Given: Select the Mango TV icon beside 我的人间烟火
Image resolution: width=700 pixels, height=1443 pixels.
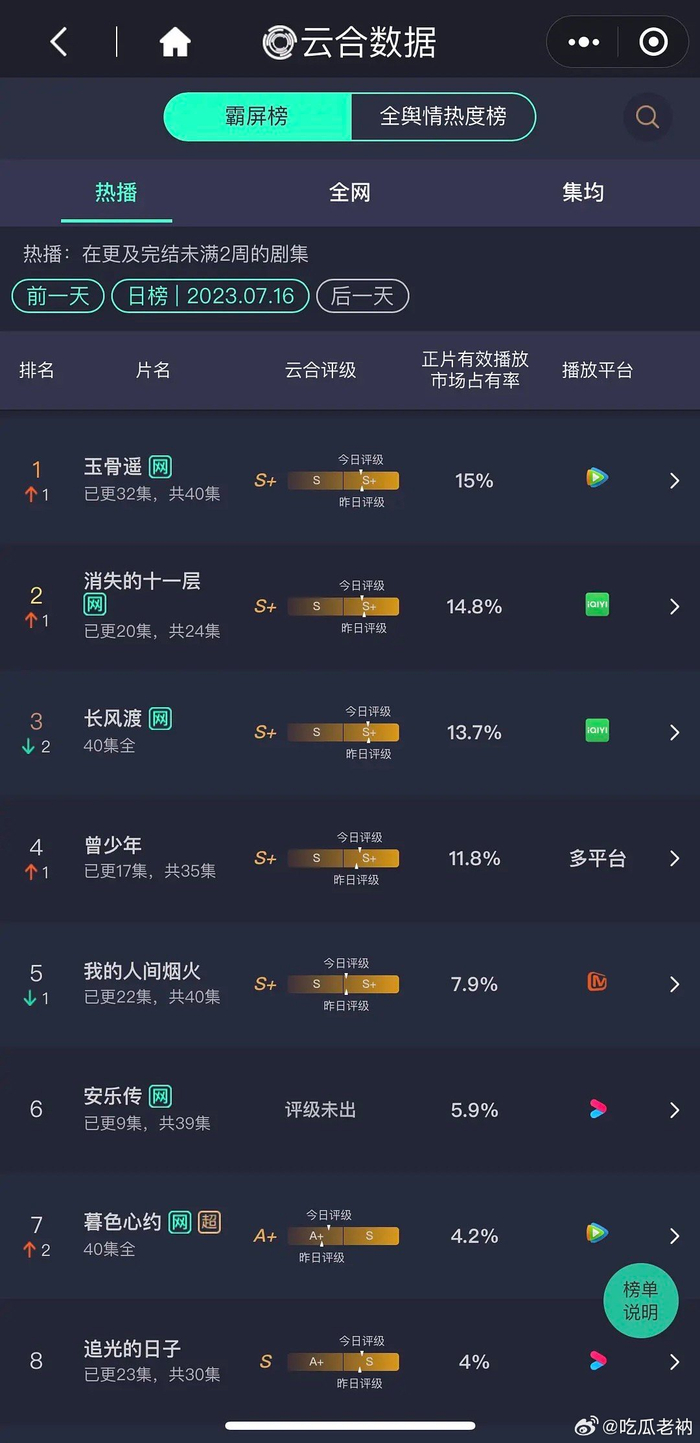Looking at the screenshot, I should tap(597, 982).
